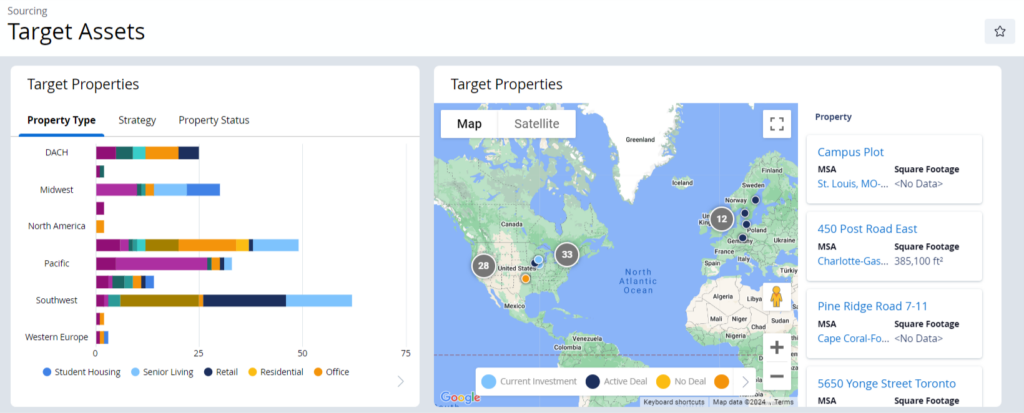This screenshot has width=1024, height=413.
Task: Select the Street View pegman icon
Action: [x=776, y=298]
